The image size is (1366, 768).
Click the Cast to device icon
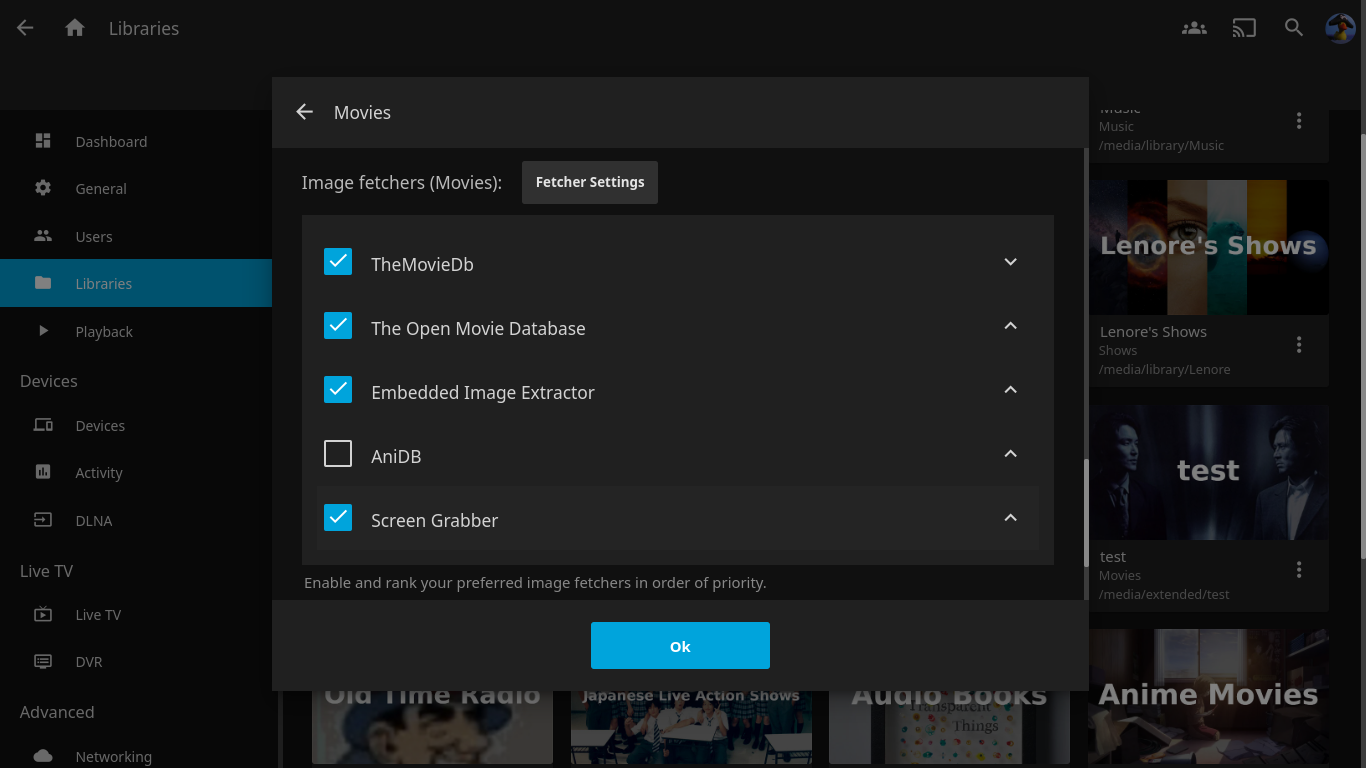[x=1244, y=28]
